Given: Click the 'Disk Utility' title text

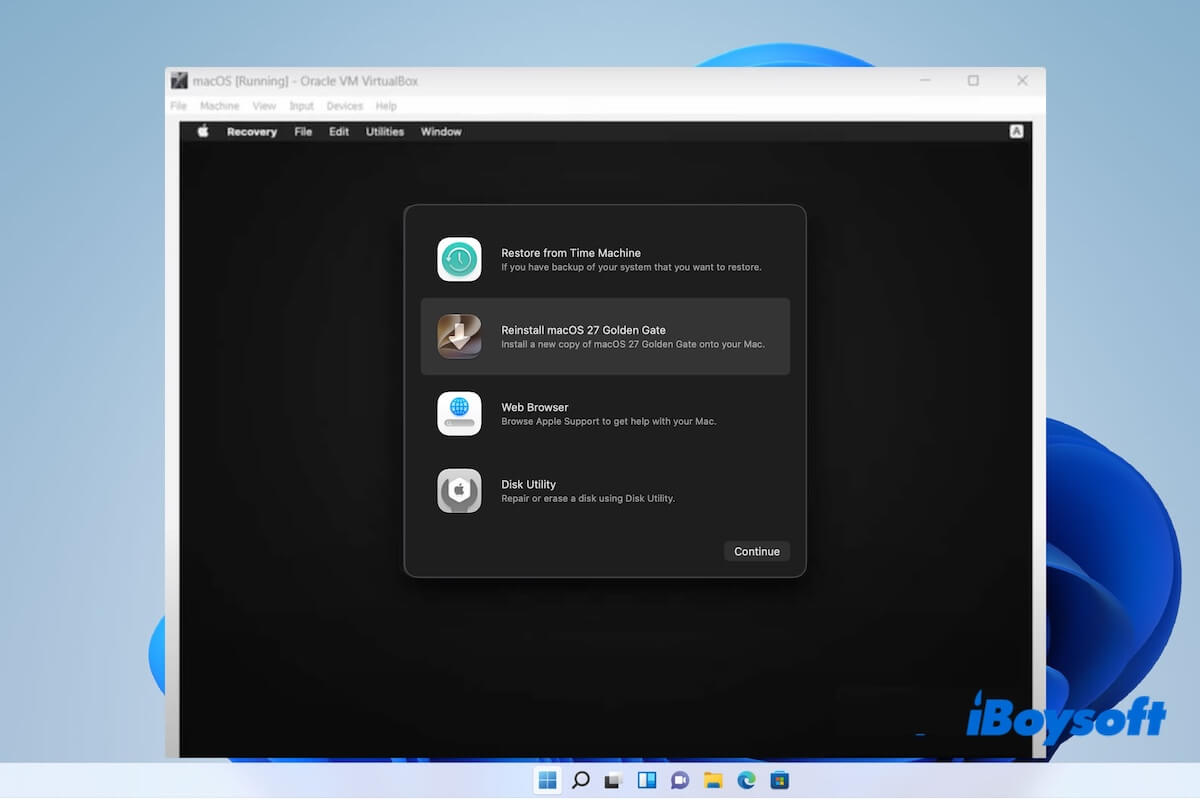Looking at the screenshot, I should (528, 484).
